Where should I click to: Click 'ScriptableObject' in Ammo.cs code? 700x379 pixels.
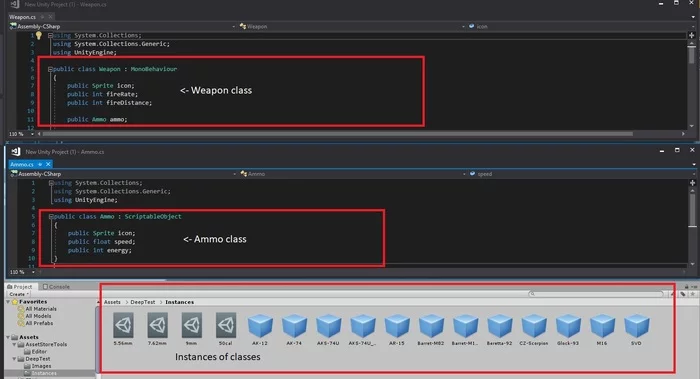153,217
